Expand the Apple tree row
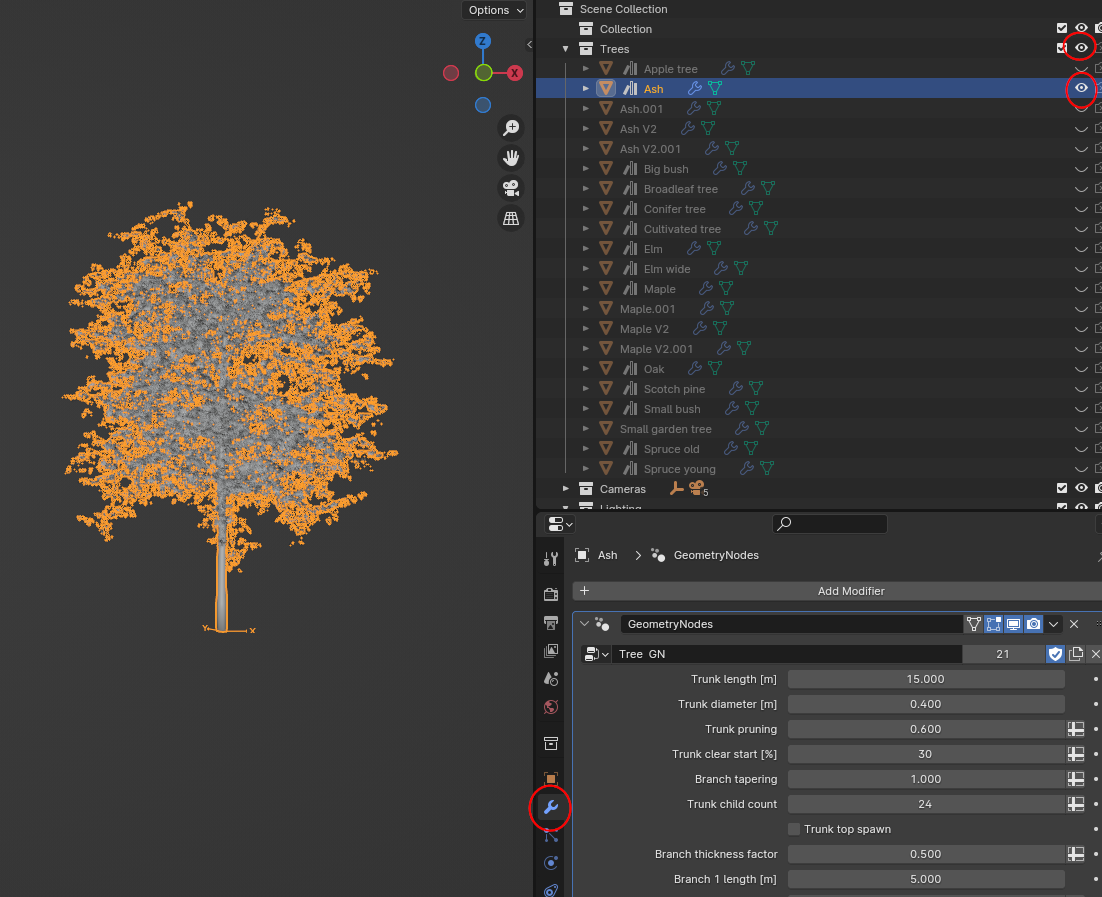The image size is (1102, 897). click(x=585, y=69)
